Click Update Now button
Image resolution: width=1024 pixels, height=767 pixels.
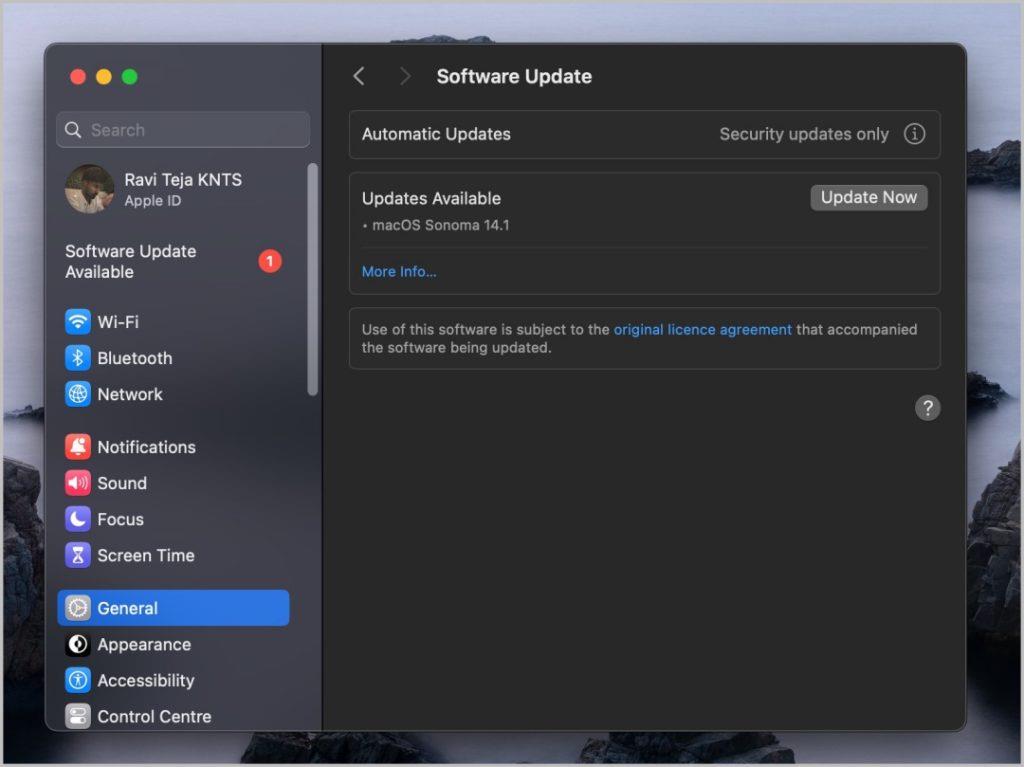(869, 197)
